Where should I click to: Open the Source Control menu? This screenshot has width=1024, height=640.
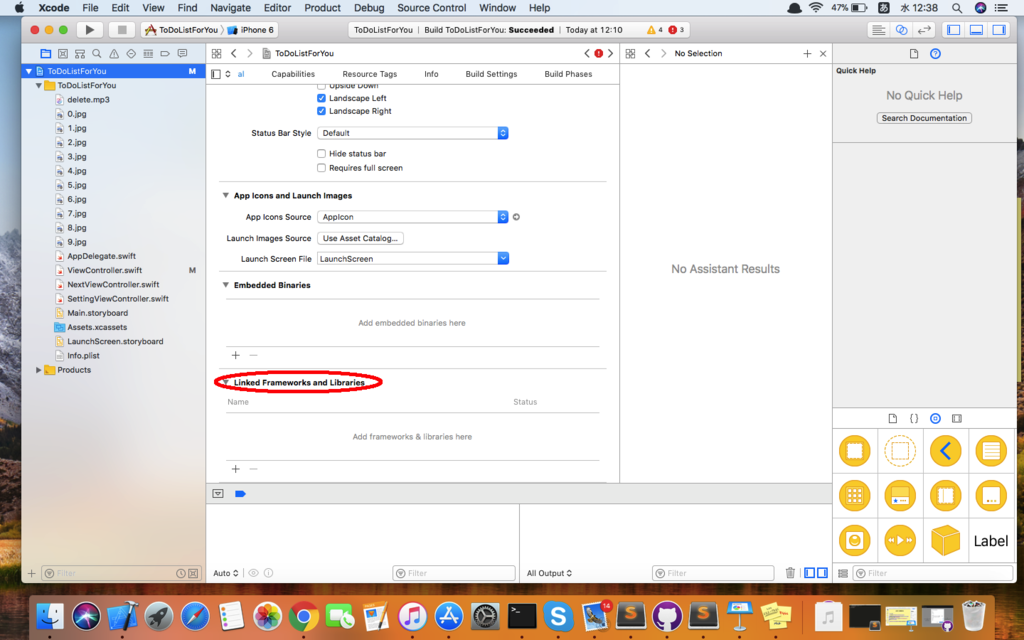pos(432,8)
